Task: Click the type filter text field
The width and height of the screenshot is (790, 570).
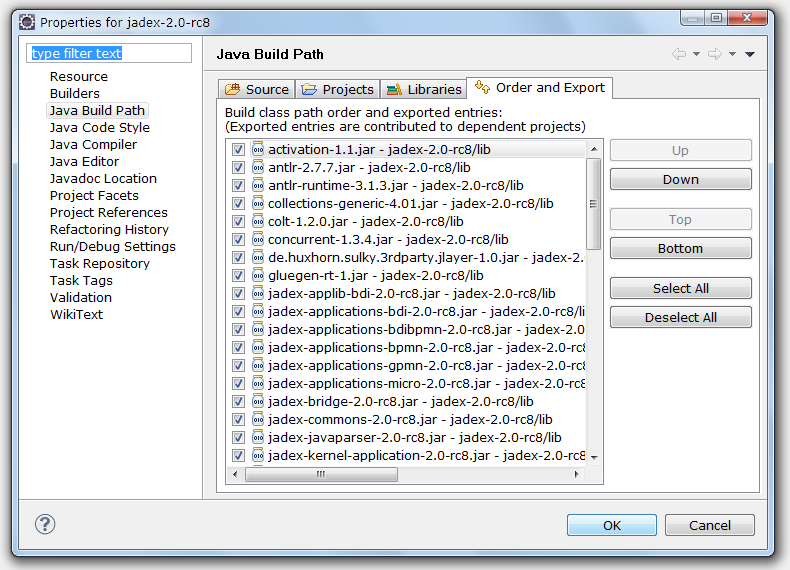Action: [108, 53]
